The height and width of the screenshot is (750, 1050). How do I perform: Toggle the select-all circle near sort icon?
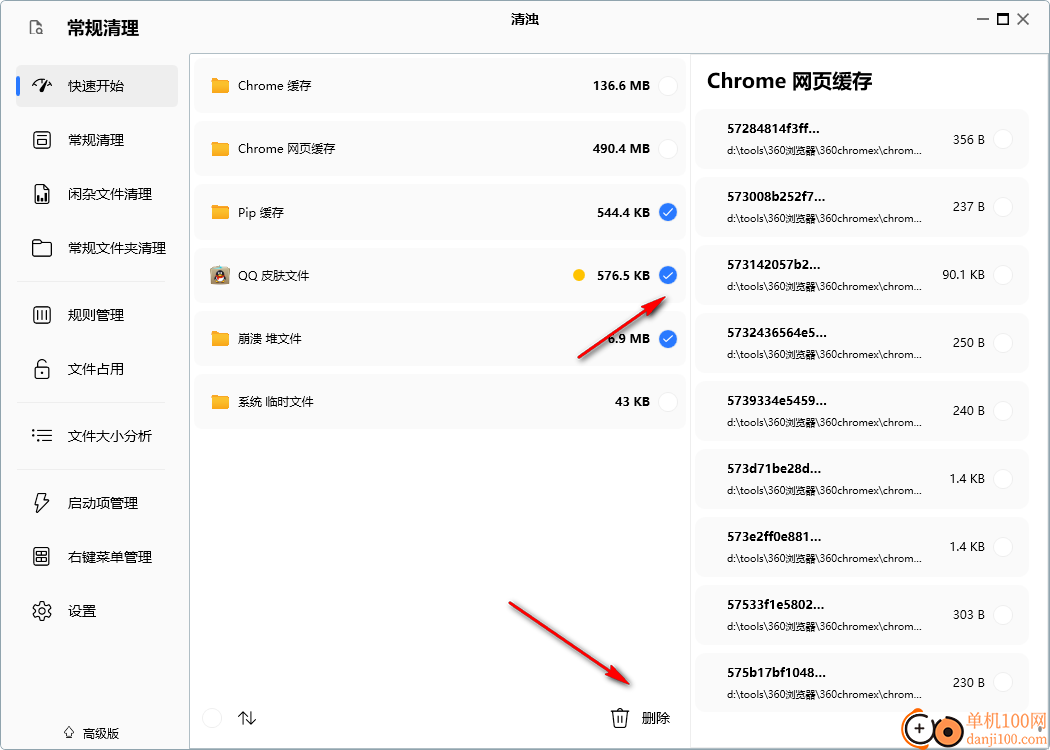(x=212, y=718)
